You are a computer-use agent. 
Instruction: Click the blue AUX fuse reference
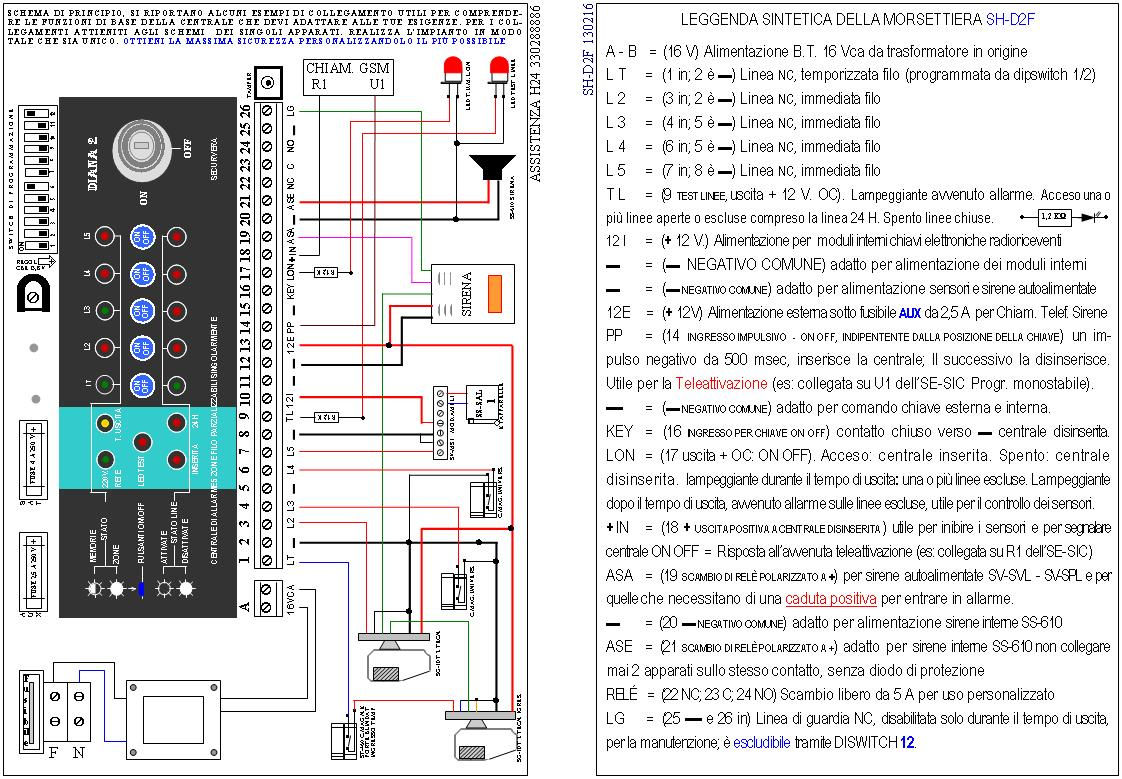click(909, 313)
